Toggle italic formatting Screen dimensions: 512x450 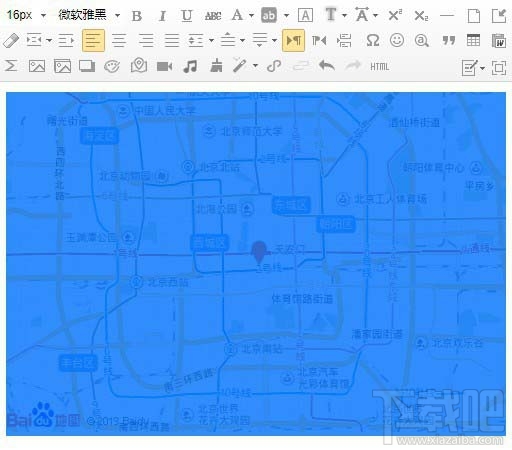162,16
